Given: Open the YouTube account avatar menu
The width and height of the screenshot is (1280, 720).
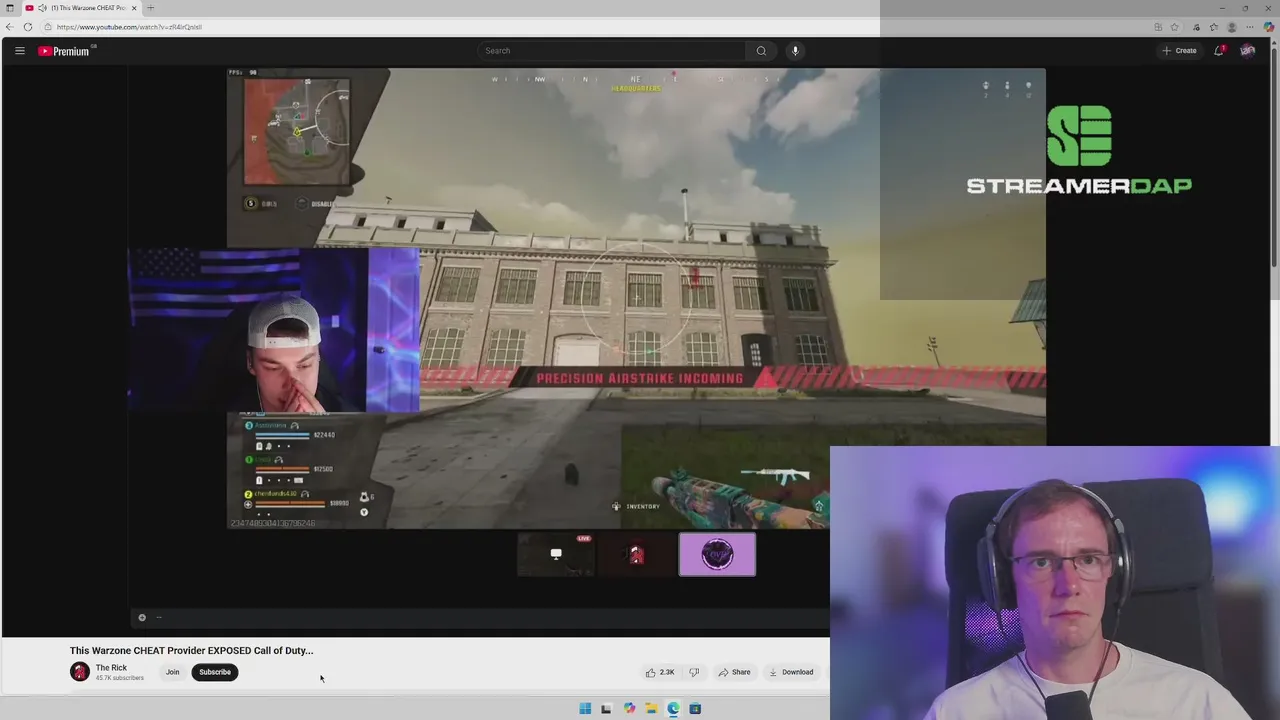Looking at the screenshot, I should click(1248, 51).
